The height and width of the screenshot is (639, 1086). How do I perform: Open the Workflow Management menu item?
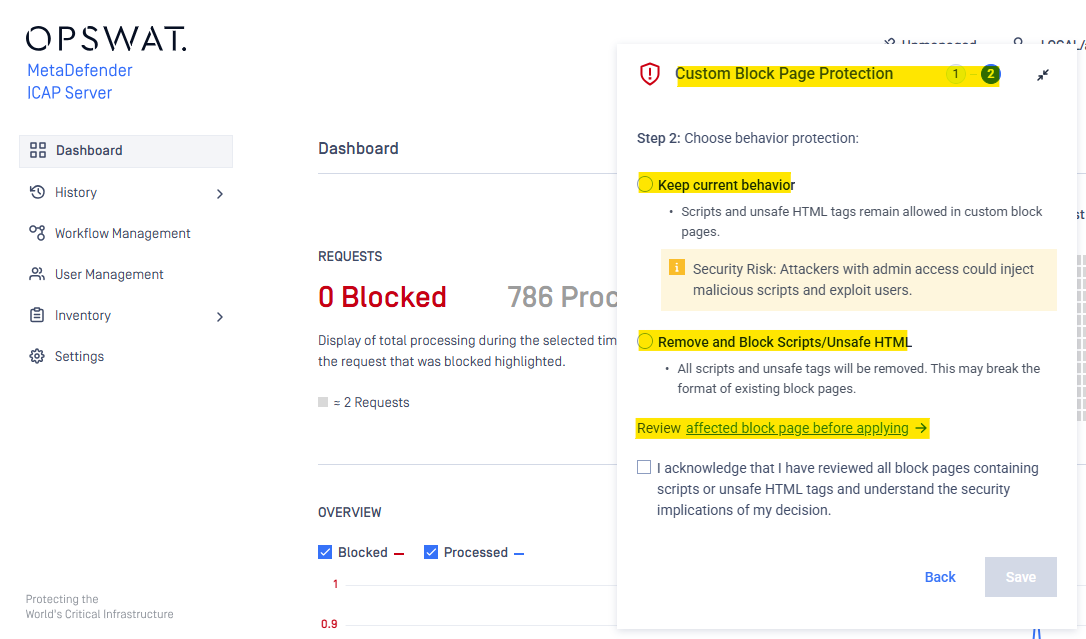[122, 233]
